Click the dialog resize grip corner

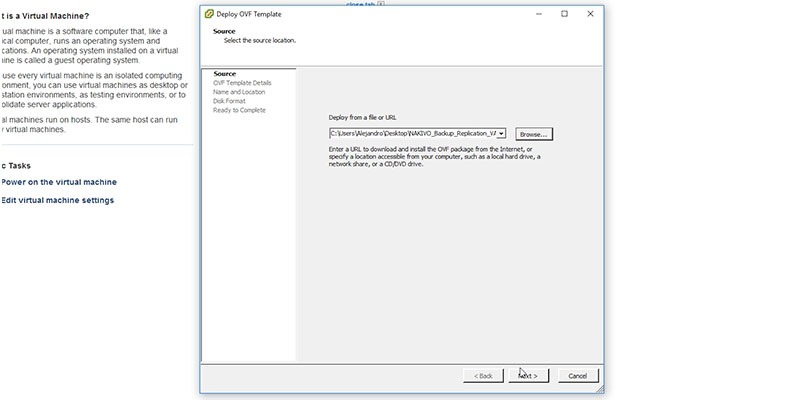pyautogui.click(x=600, y=390)
